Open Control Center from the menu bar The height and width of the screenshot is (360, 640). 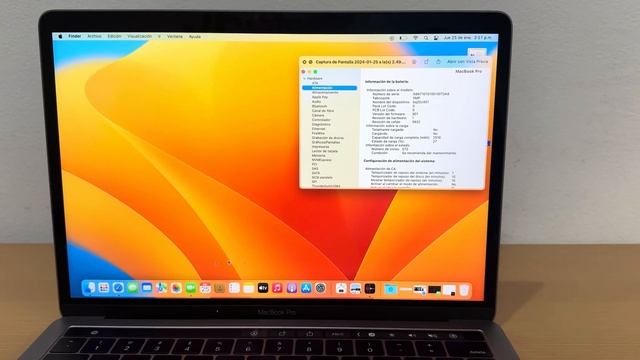(x=436, y=38)
